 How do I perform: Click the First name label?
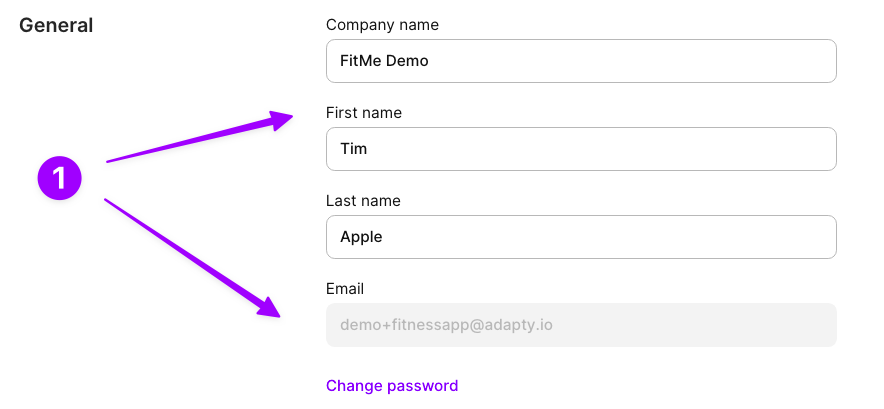click(364, 113)
